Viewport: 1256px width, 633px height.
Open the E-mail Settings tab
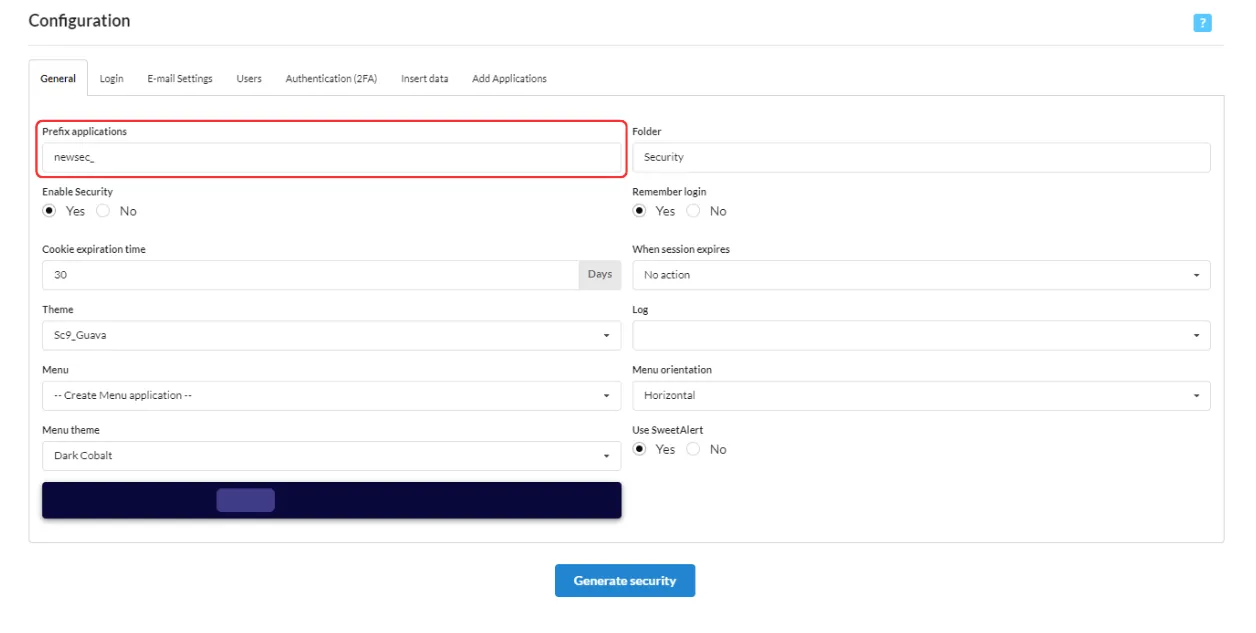click(180, 79)
